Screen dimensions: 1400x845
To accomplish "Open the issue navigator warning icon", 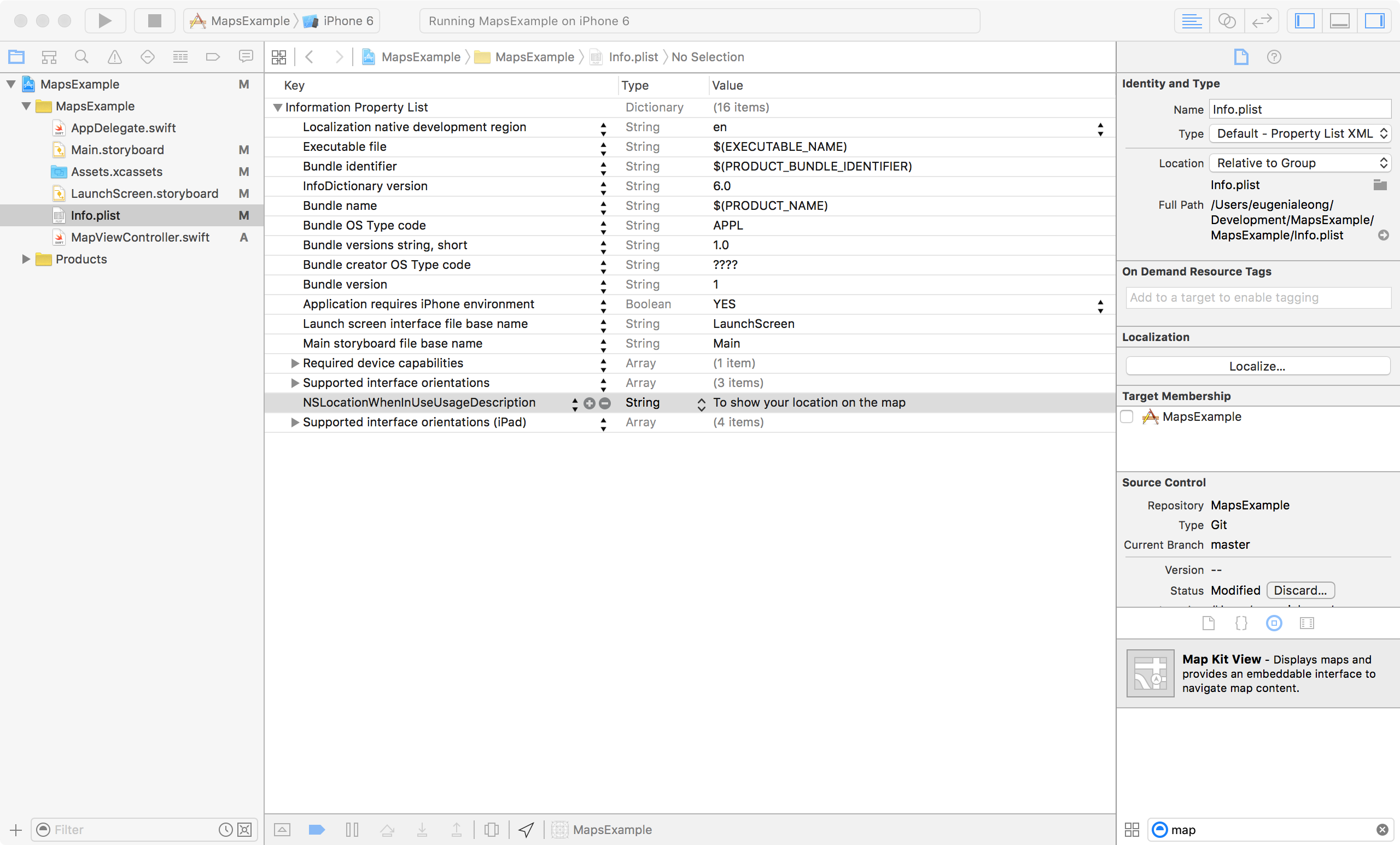I will point(115,57).
